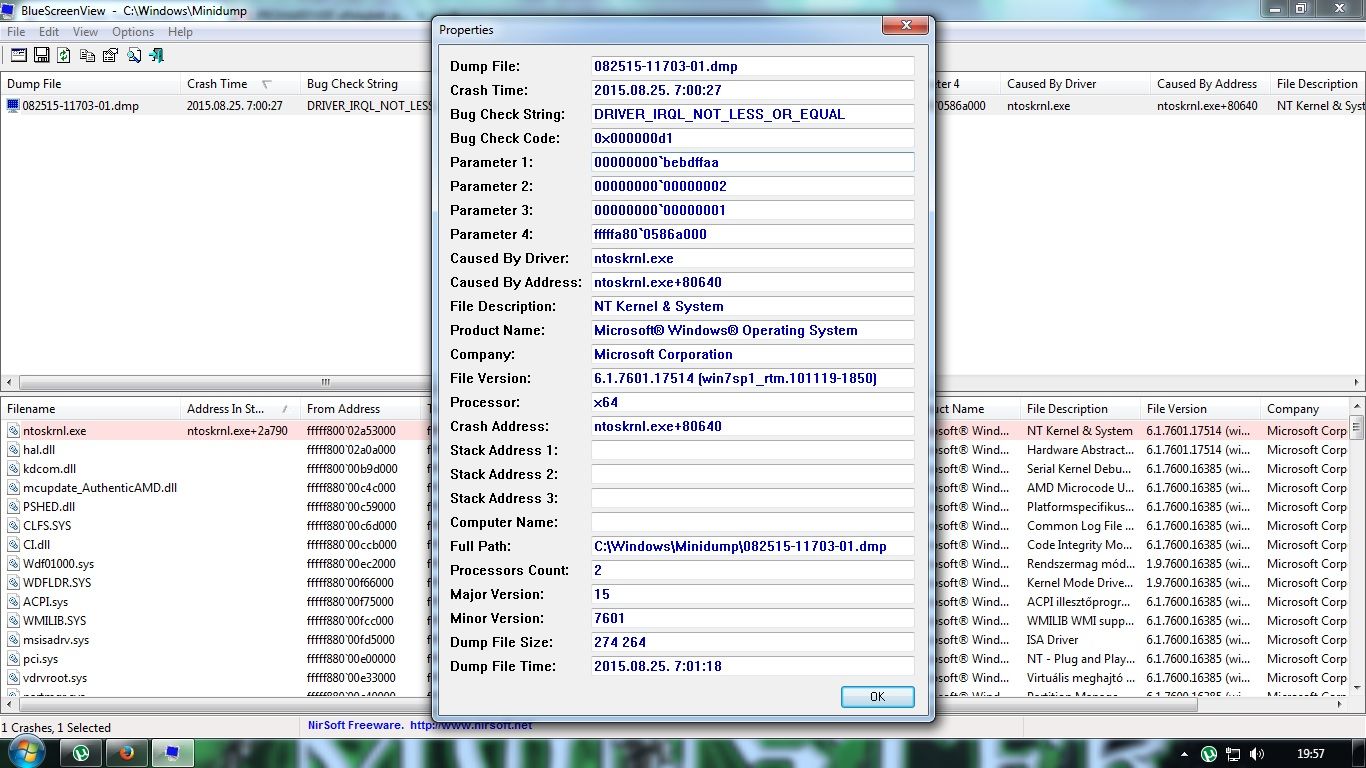Click the Dump File field in Properties
Screen dimensions: 1366x768
click(753, 66)
